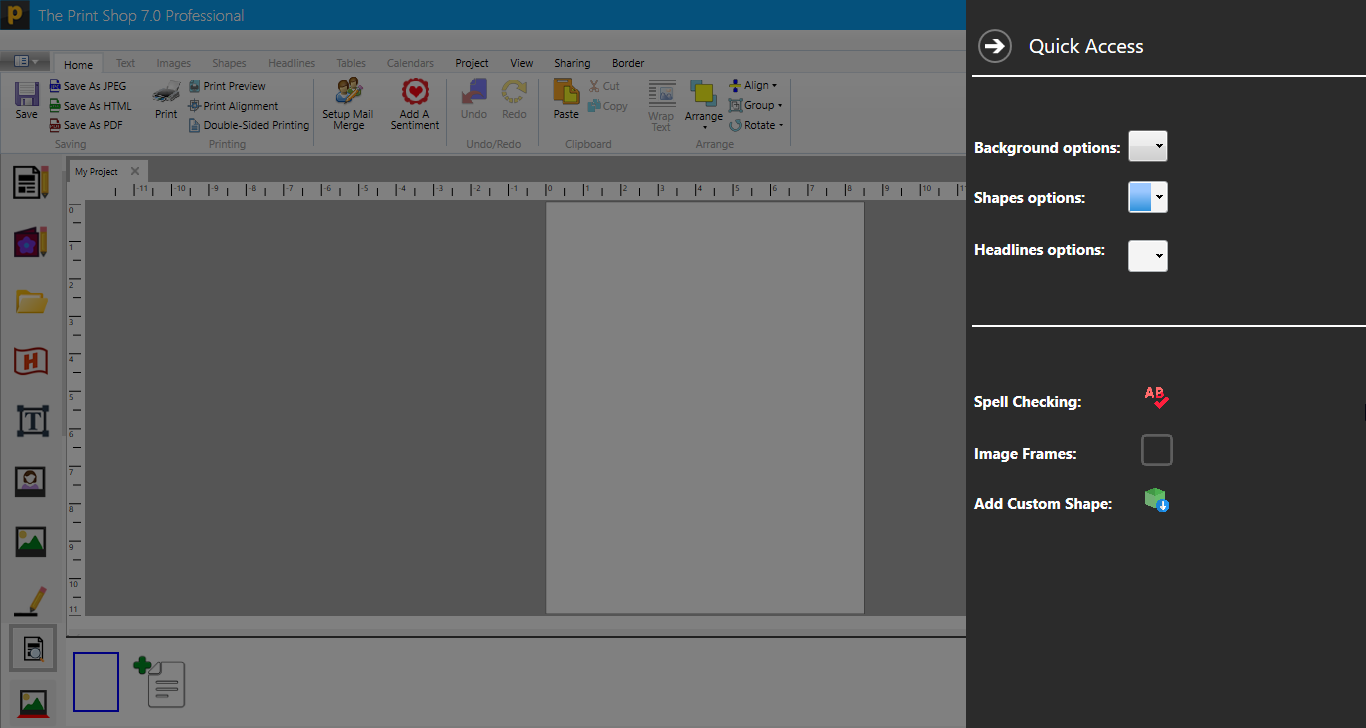1366x728 pixels.
Task: Select the blue page thumbnail
Action: coord(96,682)
